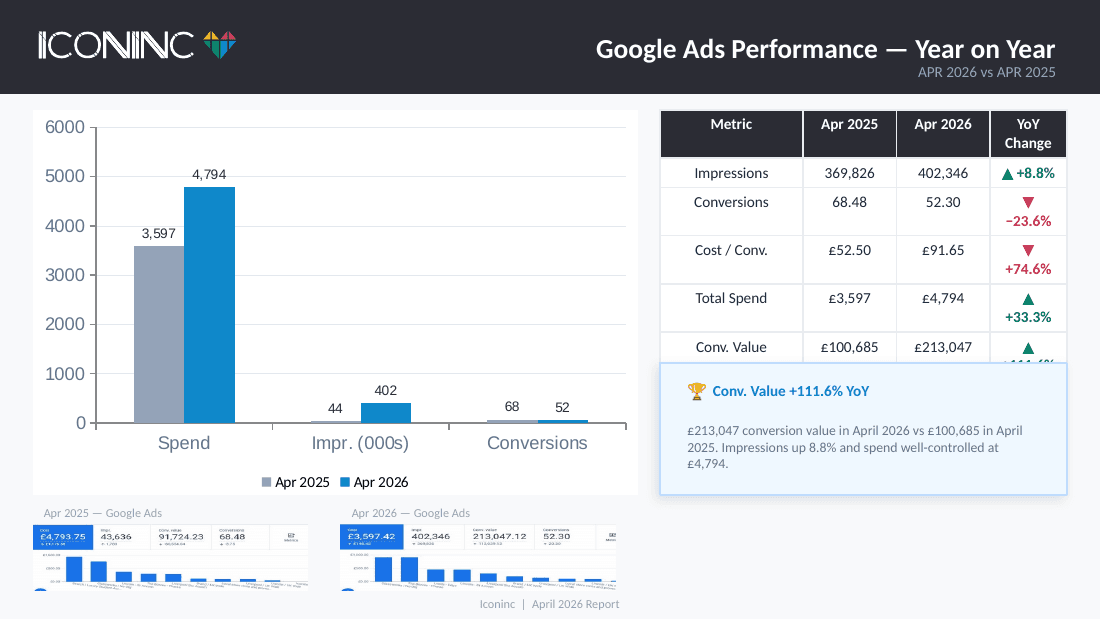Click the blue Impr. bar labeled 402
Image resolution: width=1100 pixels, height=619 pixels.
coord(386,413)
